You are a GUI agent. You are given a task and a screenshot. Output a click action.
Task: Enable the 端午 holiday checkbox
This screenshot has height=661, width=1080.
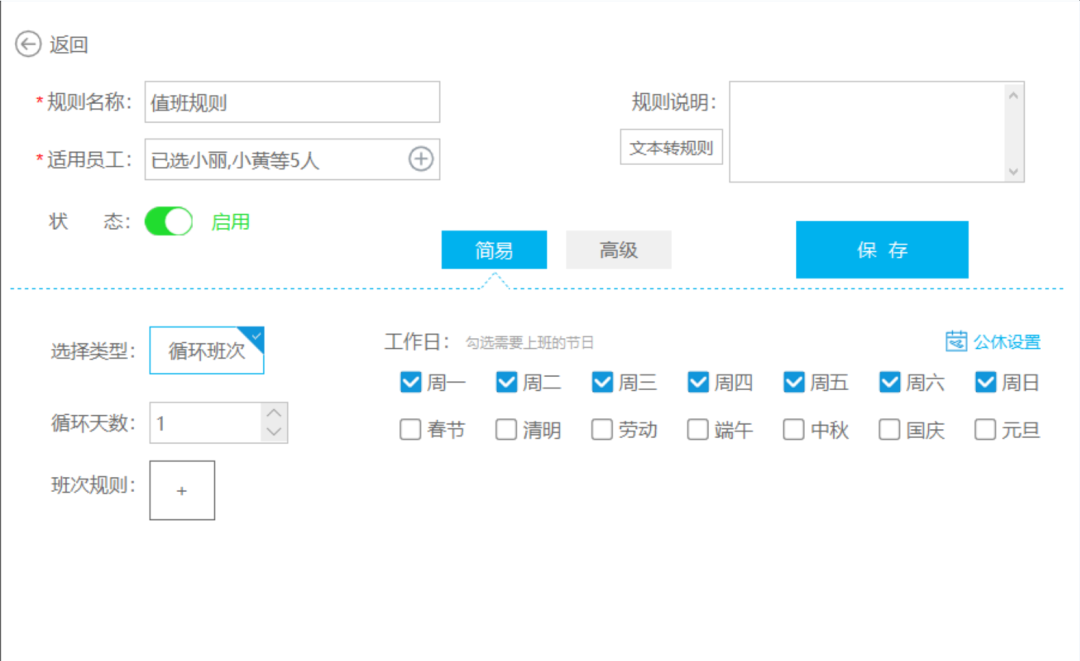[698, 430]
